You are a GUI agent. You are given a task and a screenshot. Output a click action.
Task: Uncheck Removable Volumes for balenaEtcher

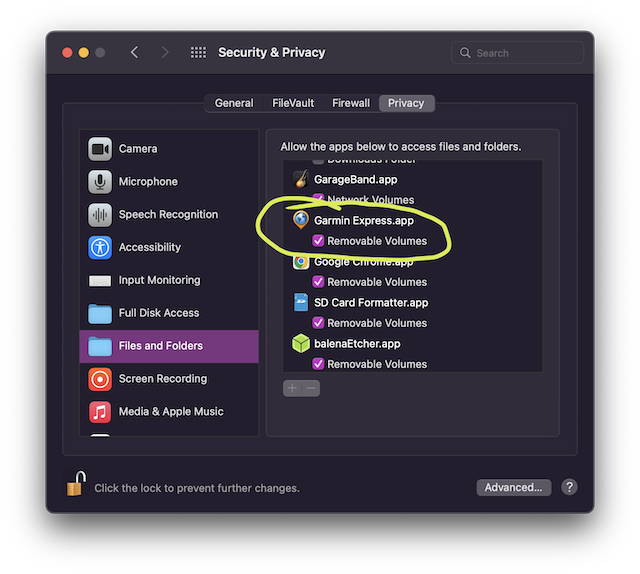(318, 364)
